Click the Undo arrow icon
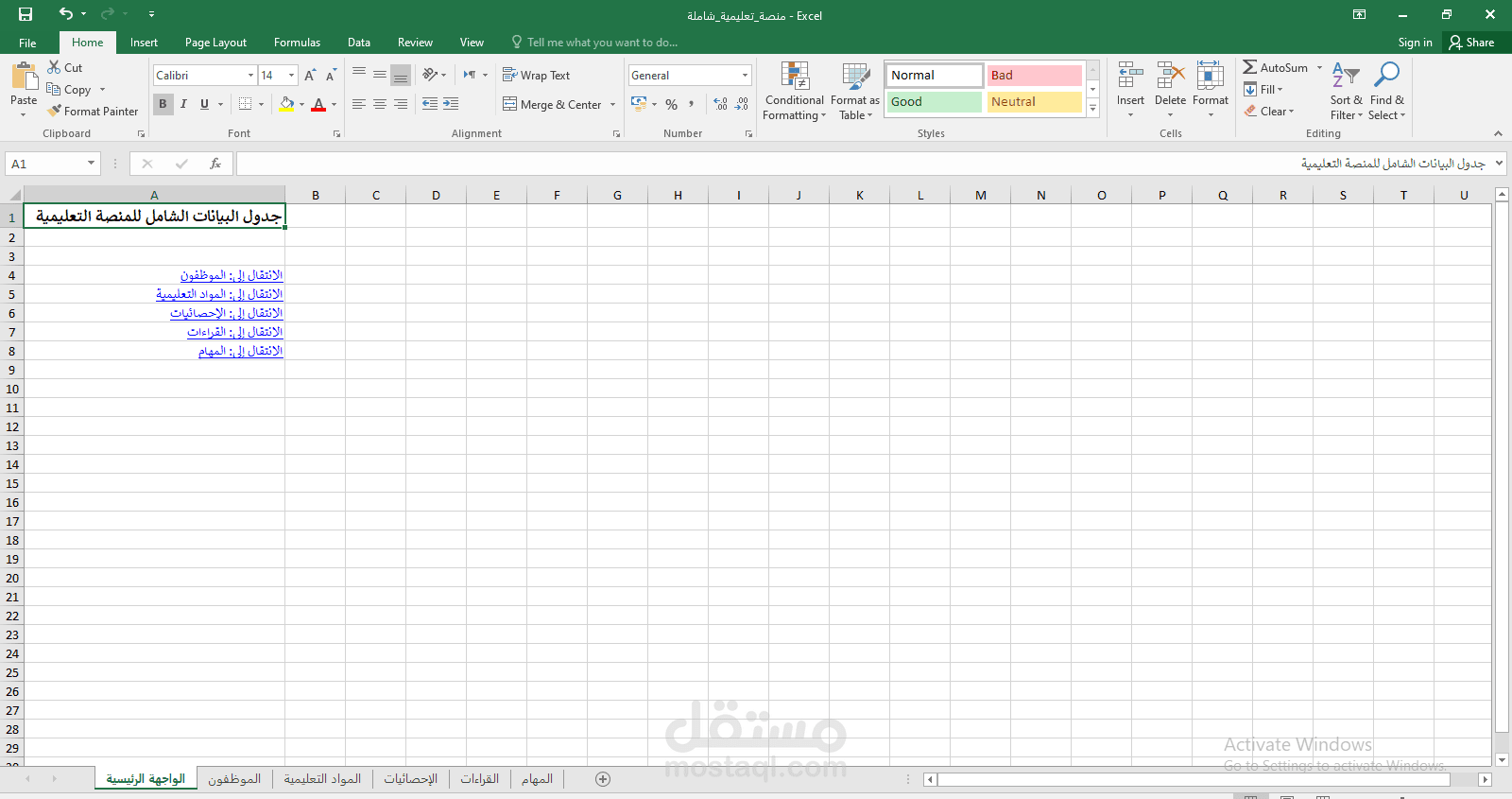1512x799 pixels. (x=65, y=13)
